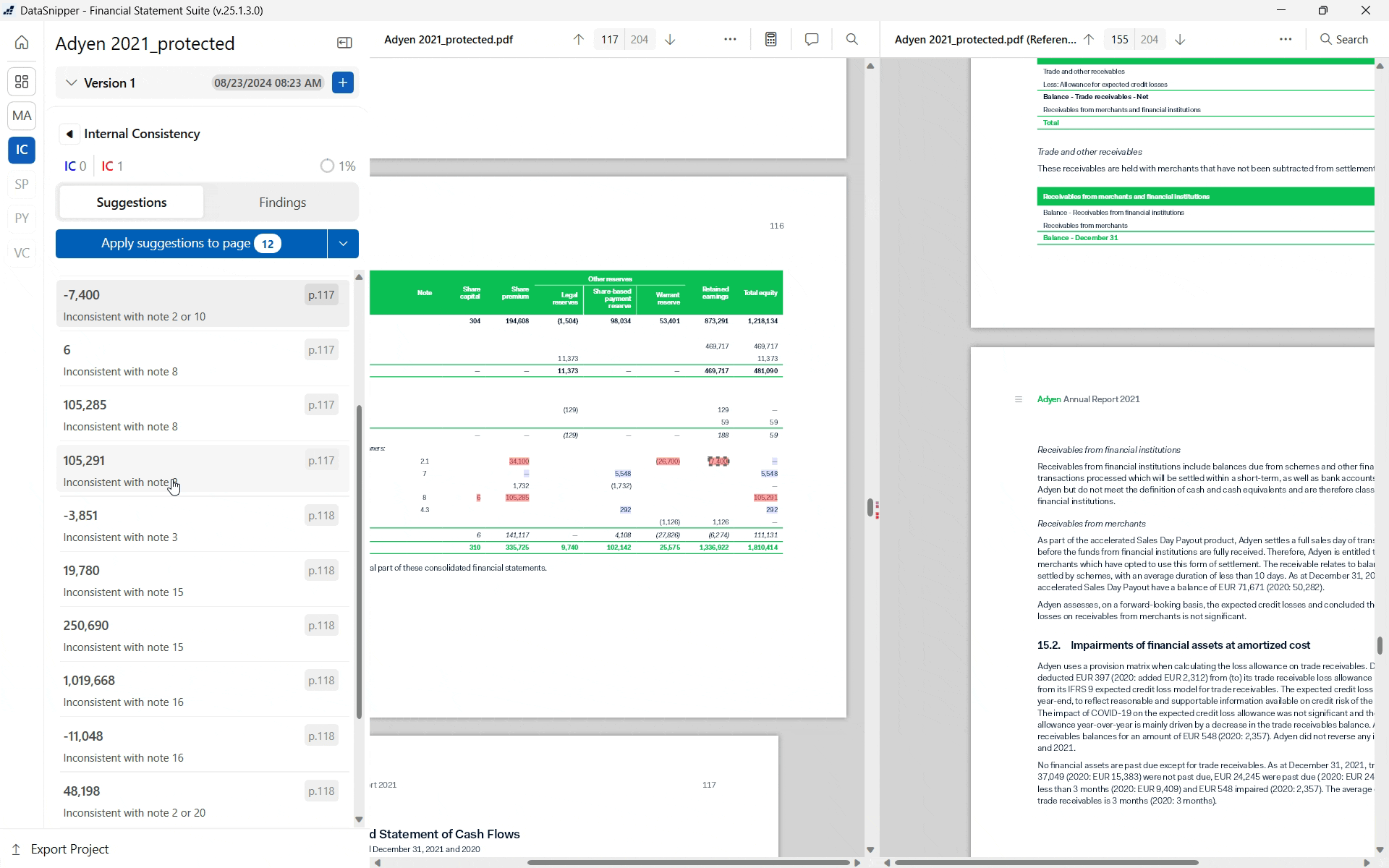Click the 1% progress indicator

338,166
